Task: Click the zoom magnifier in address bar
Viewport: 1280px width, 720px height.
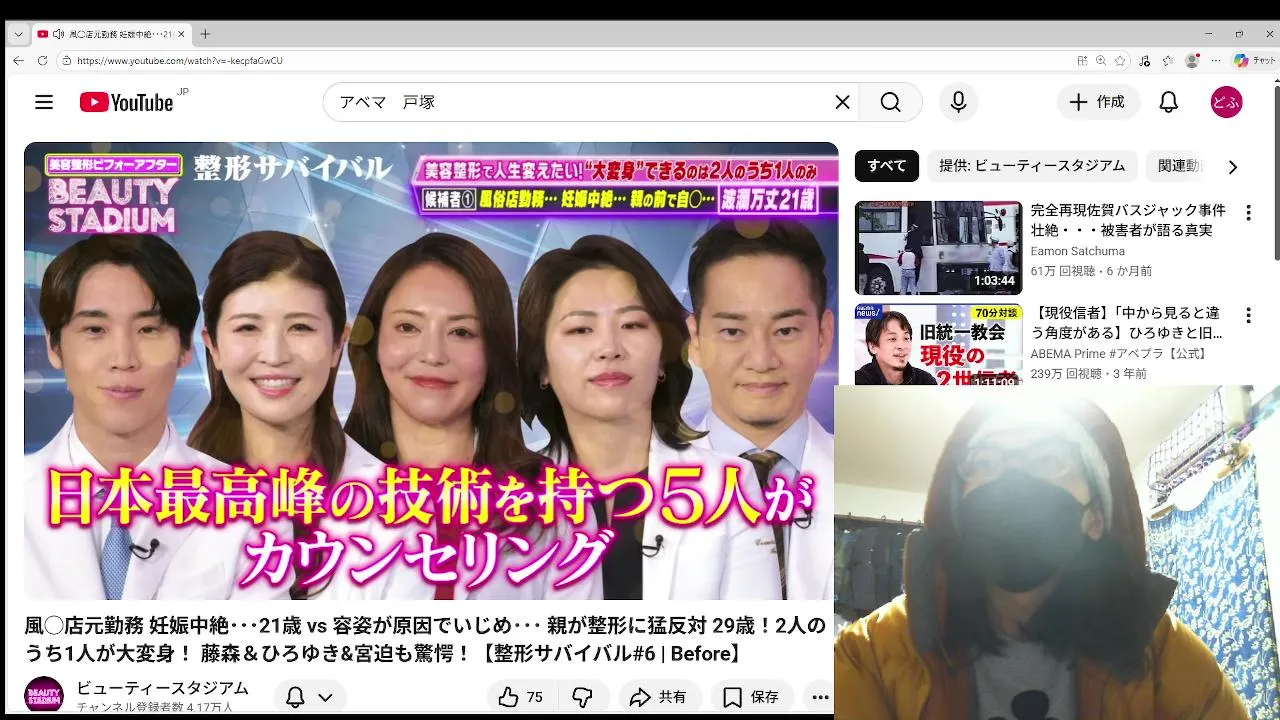Action: (1101, 60)
